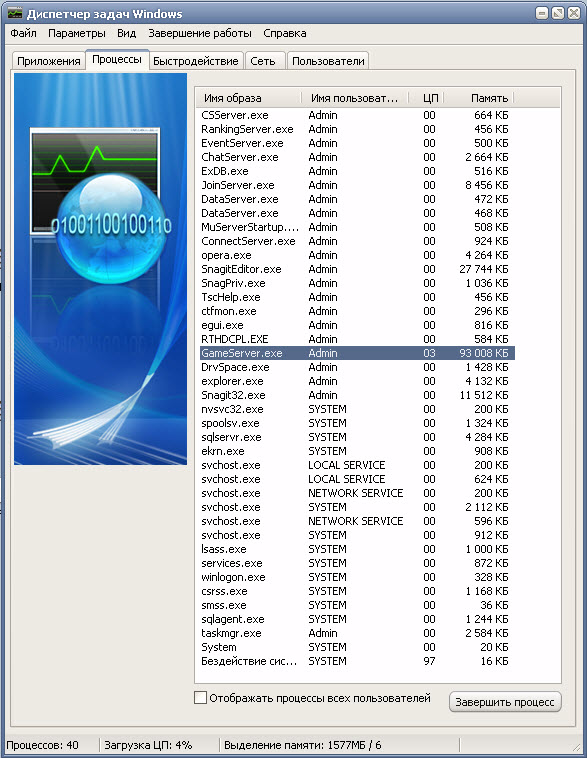Screen dimensions: 587x758
Task: Select svchost.exe NETWORK SERVICE row with 596 КБ
Action: click(x=357, y=522)
